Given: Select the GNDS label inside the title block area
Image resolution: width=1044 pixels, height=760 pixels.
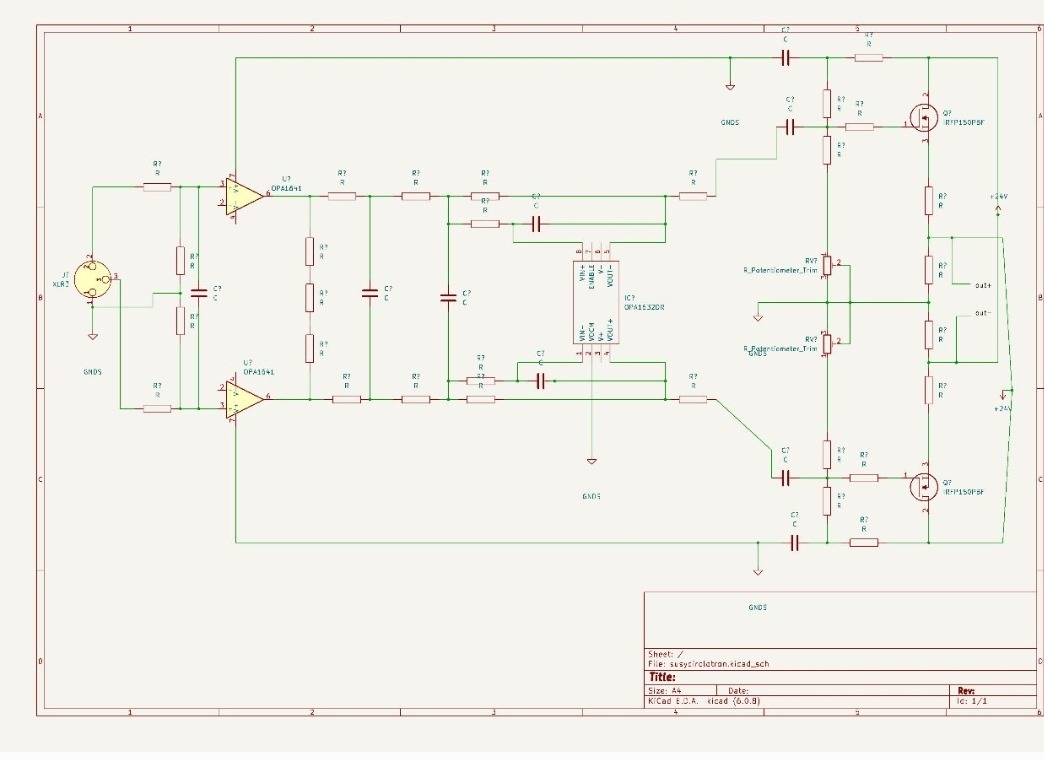Looking at the screenshot, I should 757,607.
